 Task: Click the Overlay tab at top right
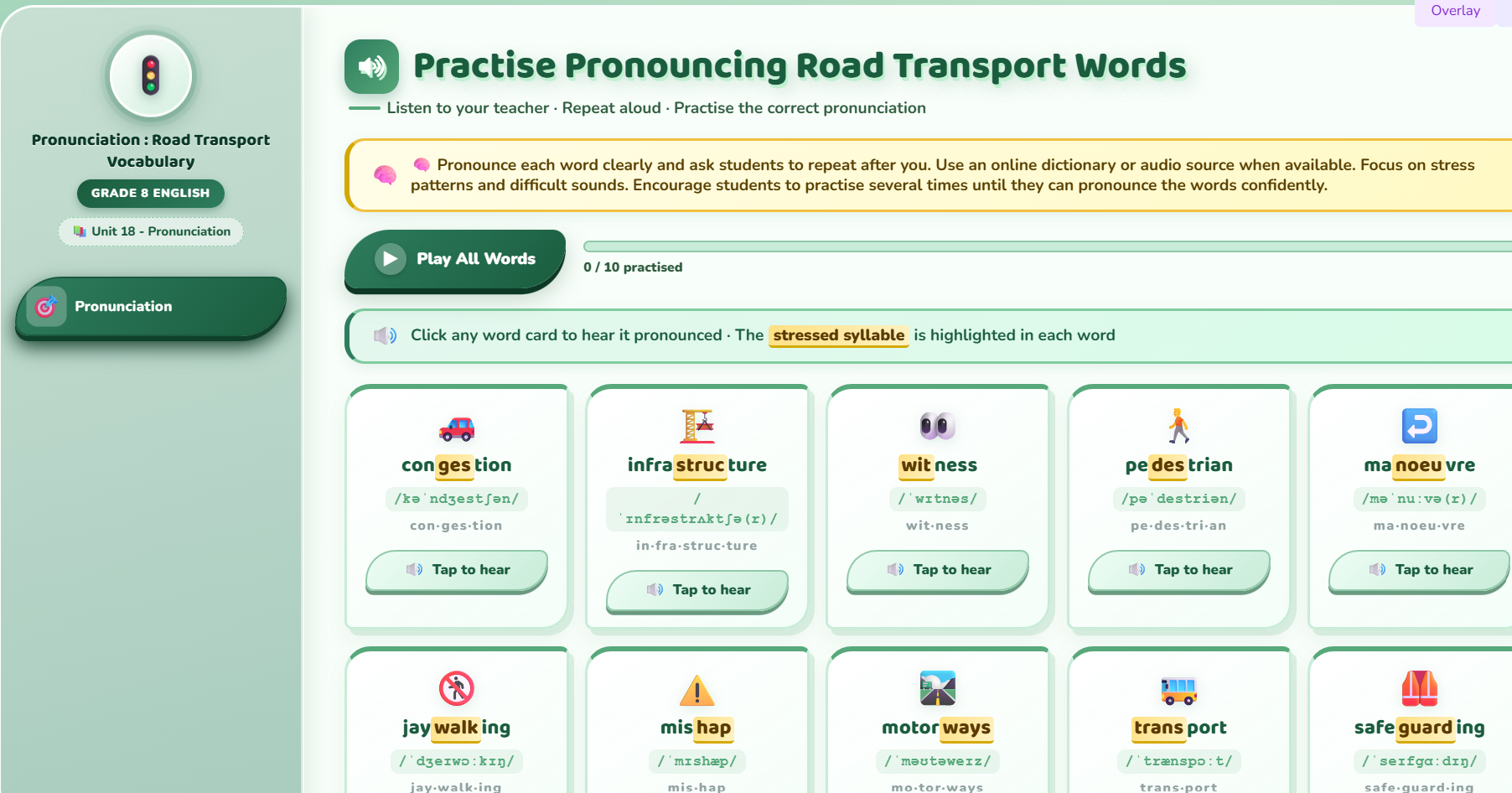tap(1455, 12)
